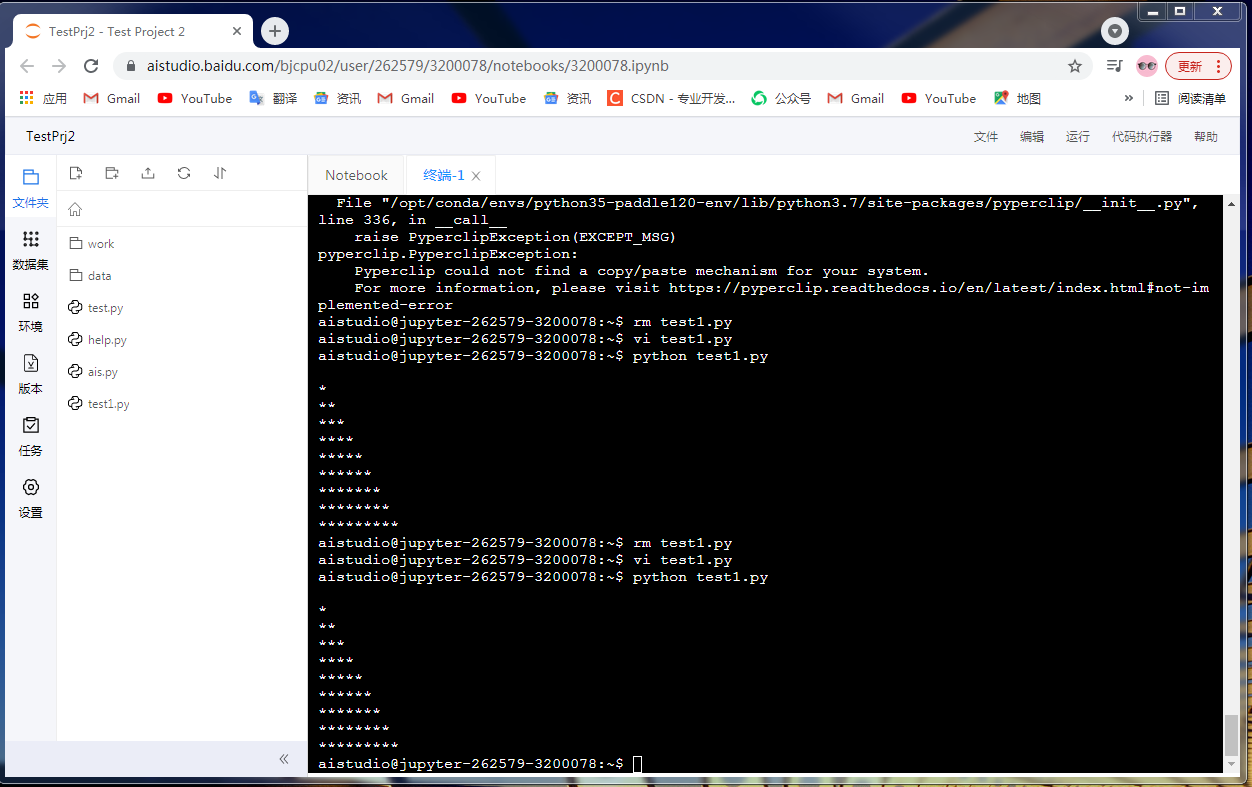Click the new folder icon
Screen dimensions: 1252x787
(112, 173)
